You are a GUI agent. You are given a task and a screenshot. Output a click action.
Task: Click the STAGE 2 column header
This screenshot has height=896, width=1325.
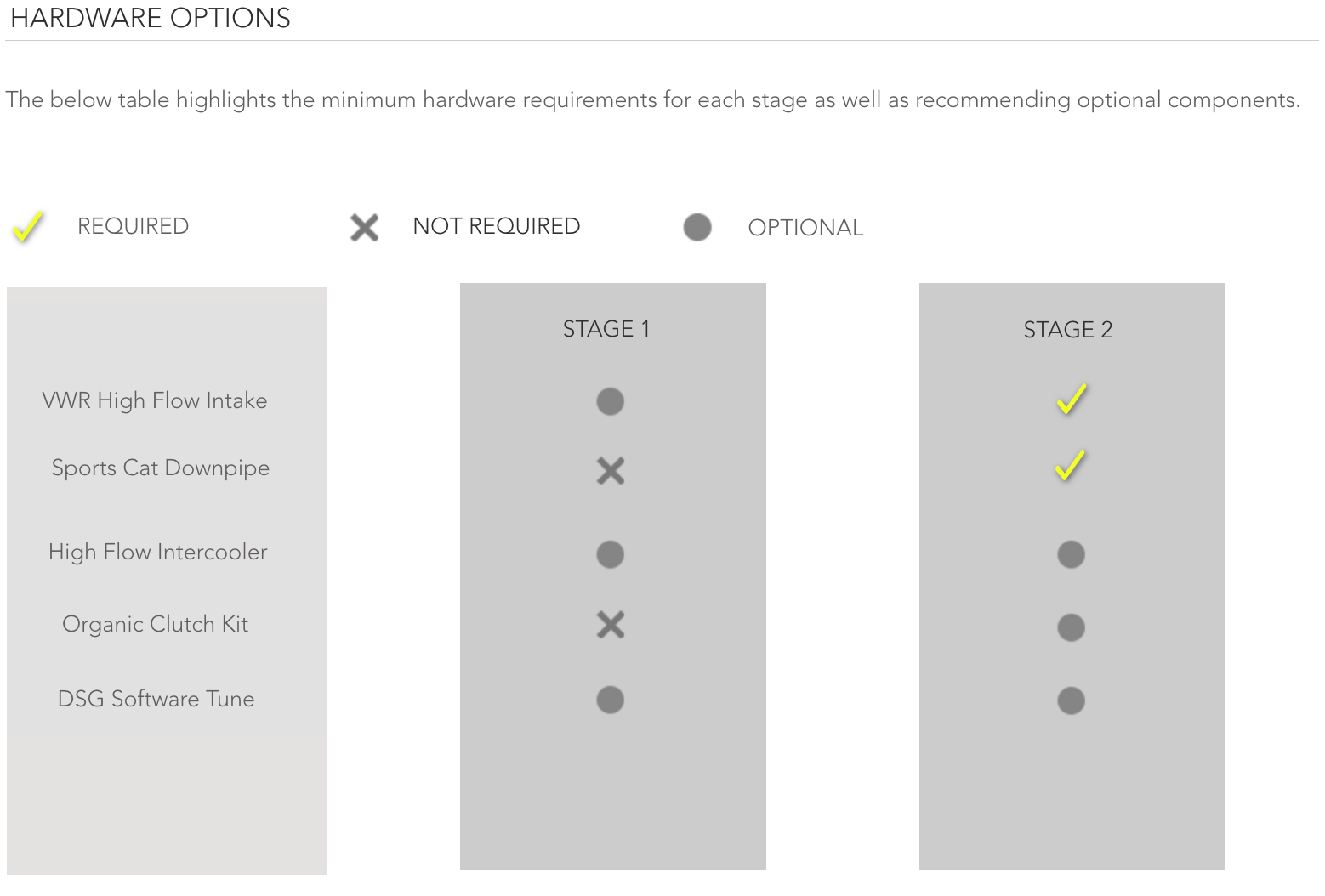coord(1067,330)
